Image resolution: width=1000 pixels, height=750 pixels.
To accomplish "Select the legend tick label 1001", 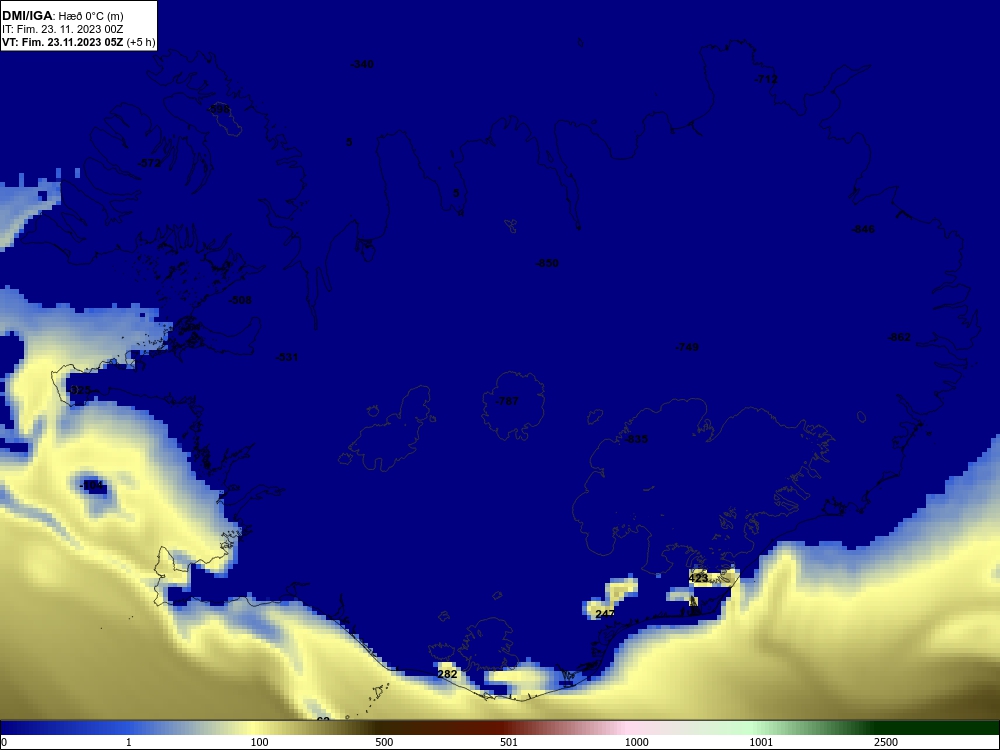I will tap(761, 742).
